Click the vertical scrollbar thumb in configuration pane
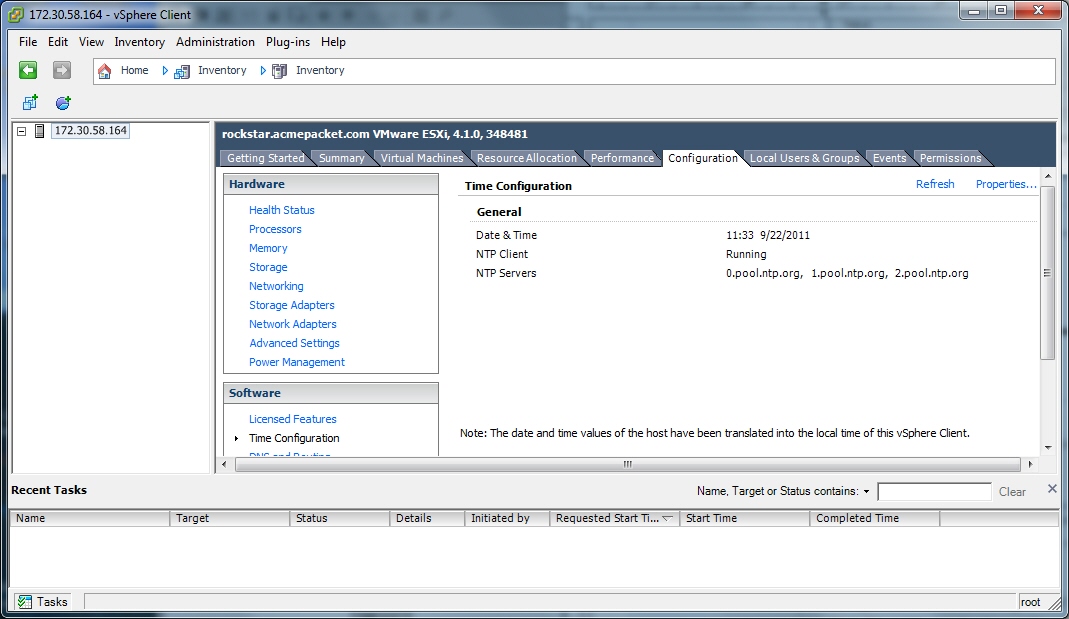Viewport: 1069px width, 619px height. [x=1047, y=272]
